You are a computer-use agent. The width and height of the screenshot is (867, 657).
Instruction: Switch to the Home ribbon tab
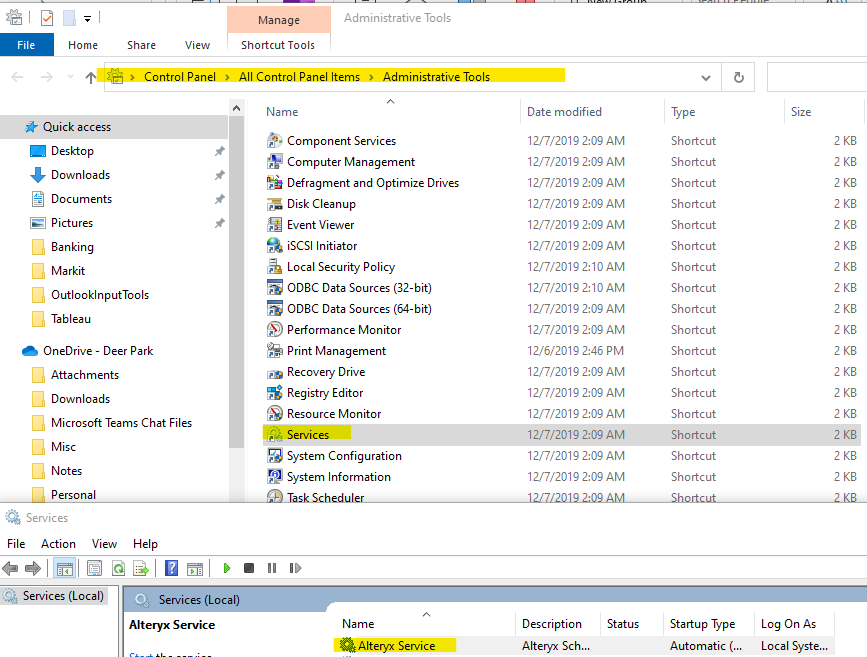[x=83, y=45]
